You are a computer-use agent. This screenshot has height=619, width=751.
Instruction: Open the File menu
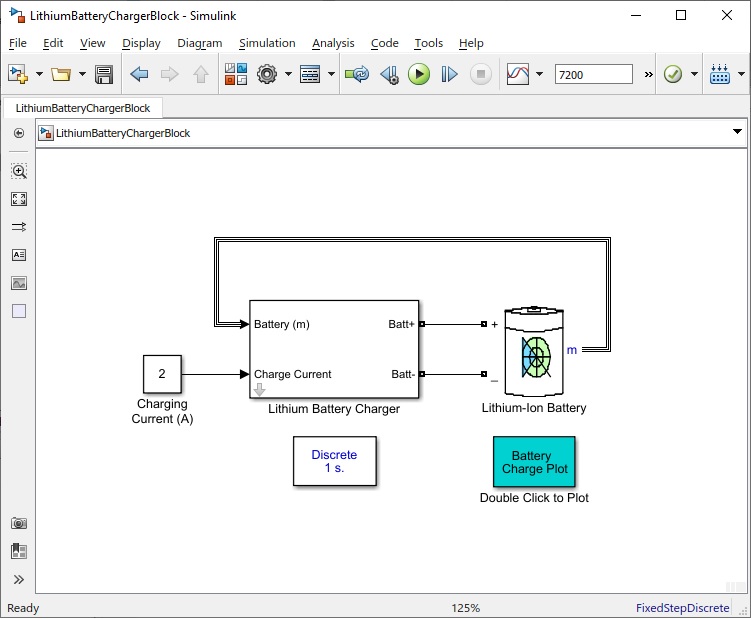pyautogui.click(x=18, y=43)
